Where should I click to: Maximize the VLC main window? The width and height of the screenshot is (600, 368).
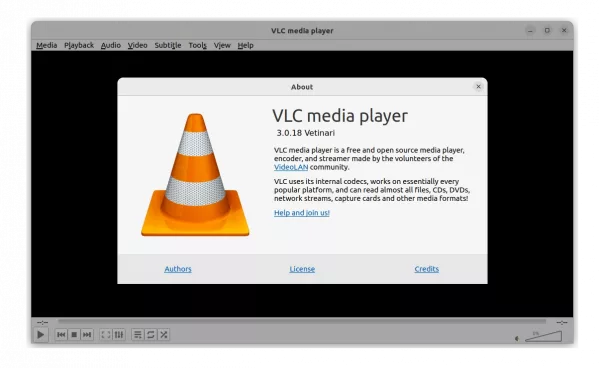coord(547,31)
